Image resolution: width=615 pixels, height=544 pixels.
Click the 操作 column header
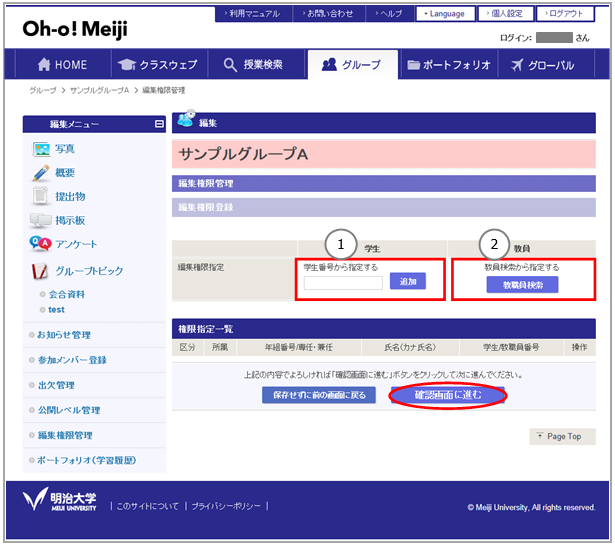pos(579,348)
